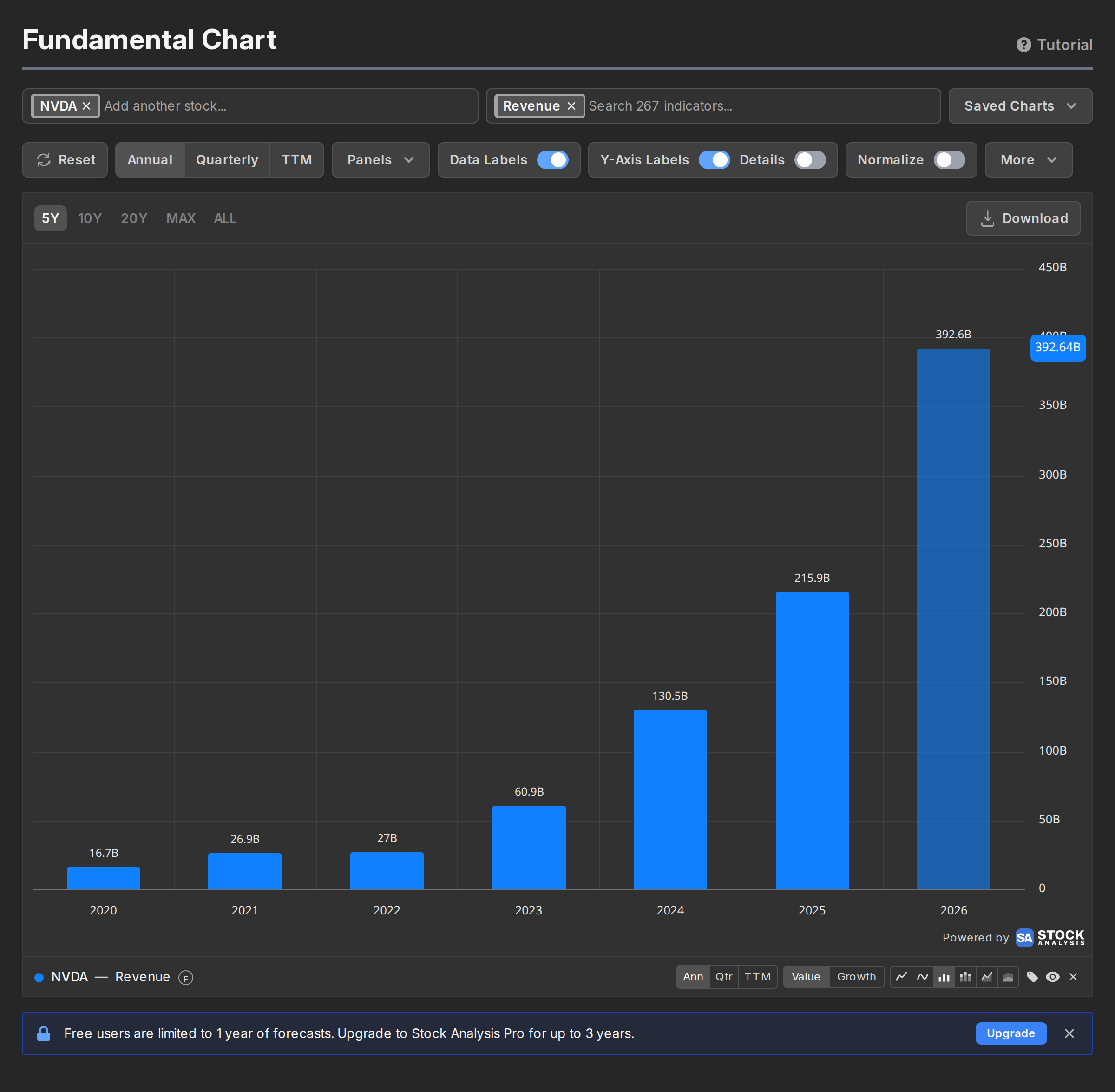
Task: Click the Reset button
Action: [x=65, y=160]
